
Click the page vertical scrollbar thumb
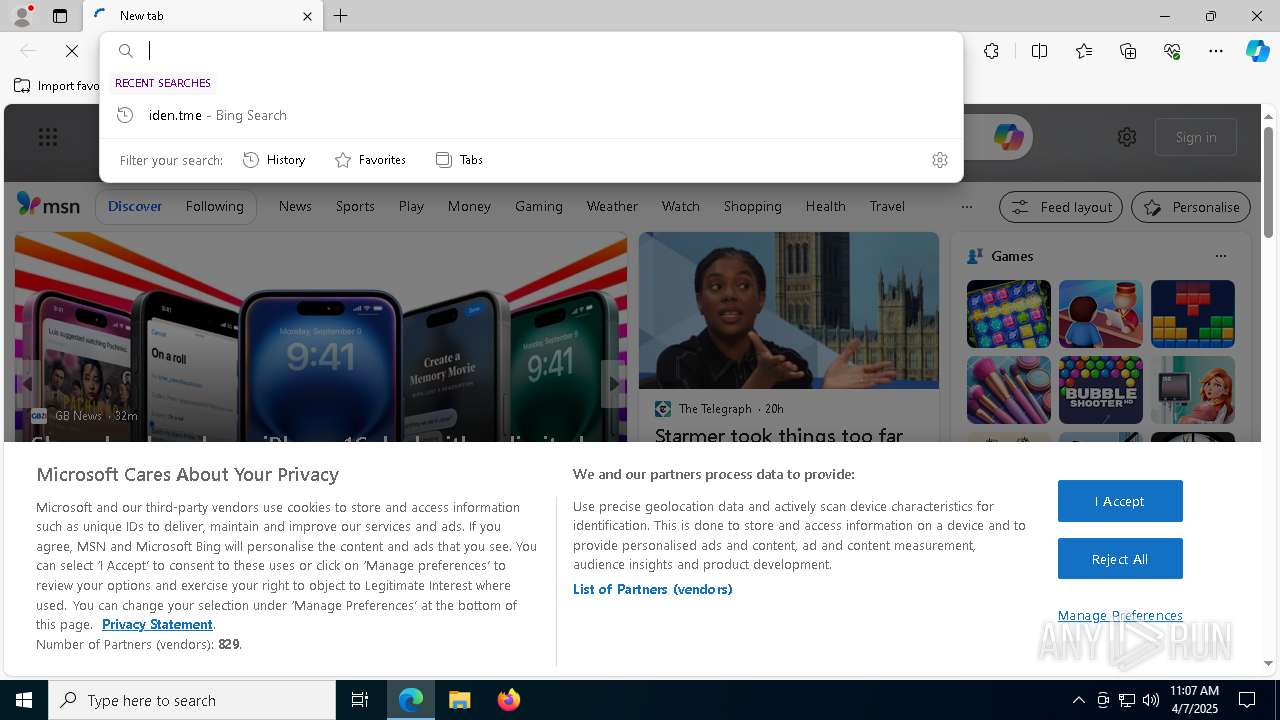[1268, 182]
